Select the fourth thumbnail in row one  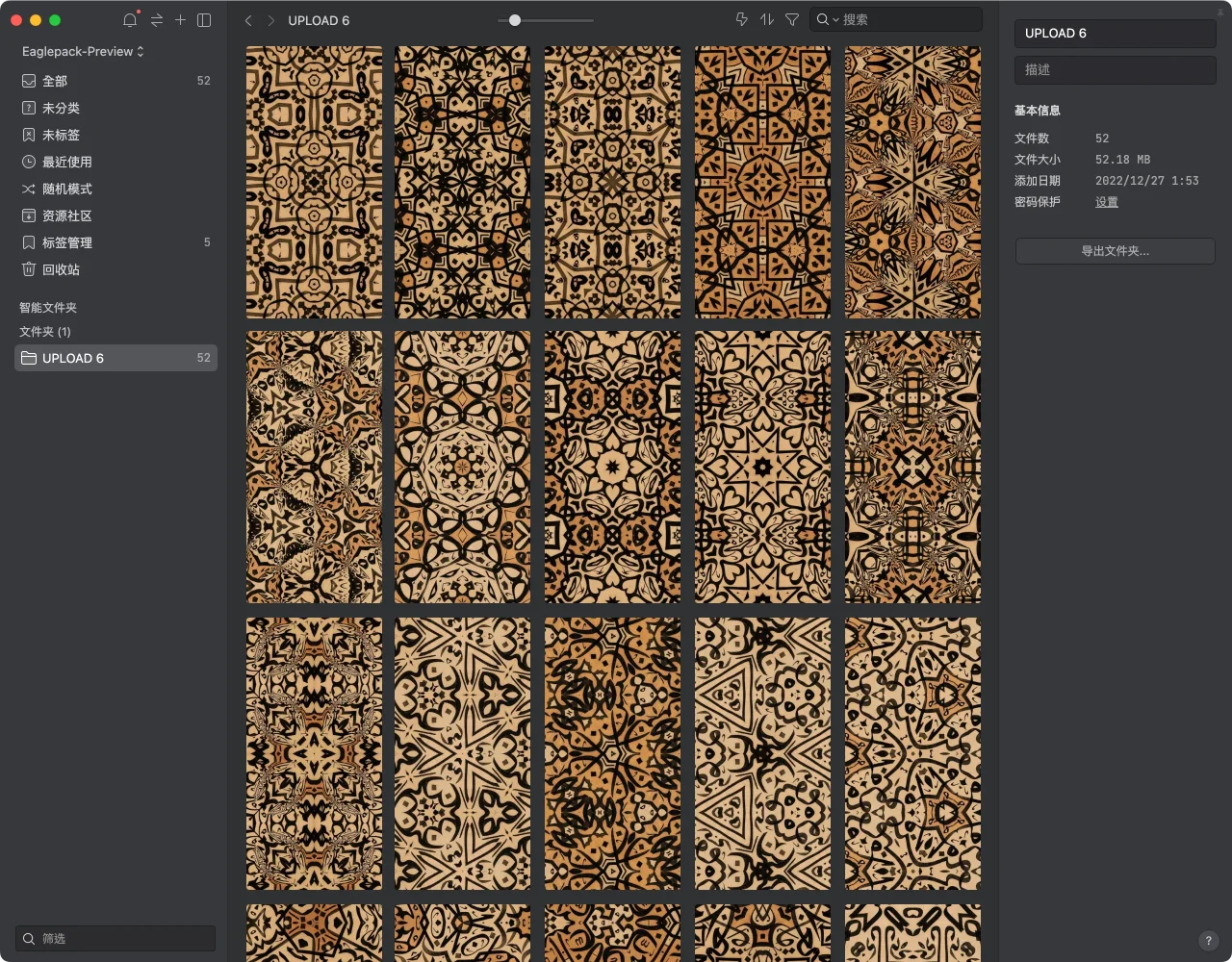(762, 182)
